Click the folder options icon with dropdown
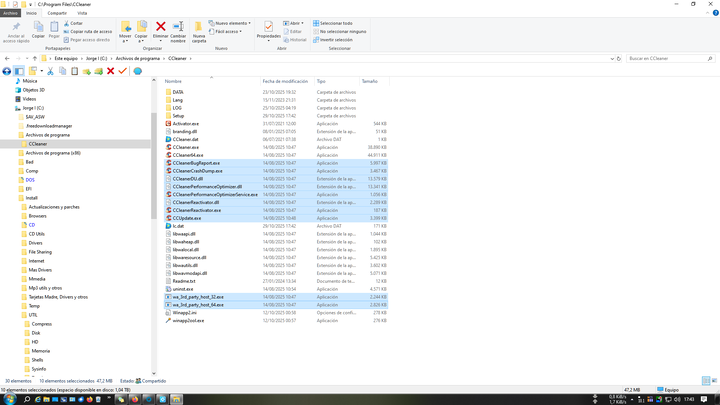720x405 pixels. pyautogui.click(x=35, y=71)
